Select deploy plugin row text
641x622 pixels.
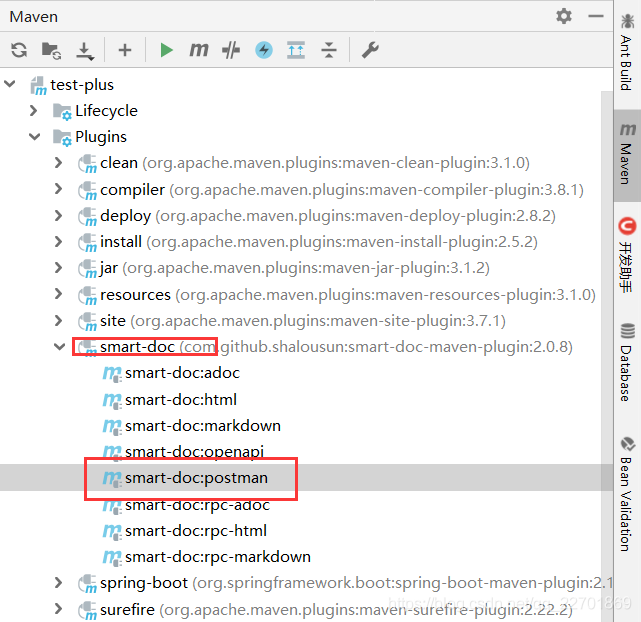click(327, 216)
